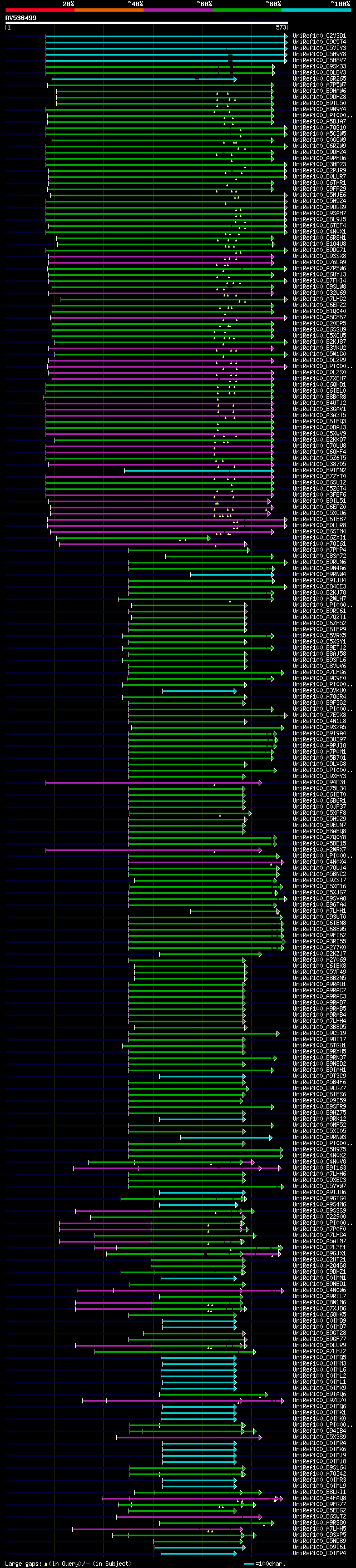
Task: Click hit label UniRef100_B8LKI1
Action: coord(319,1492)
